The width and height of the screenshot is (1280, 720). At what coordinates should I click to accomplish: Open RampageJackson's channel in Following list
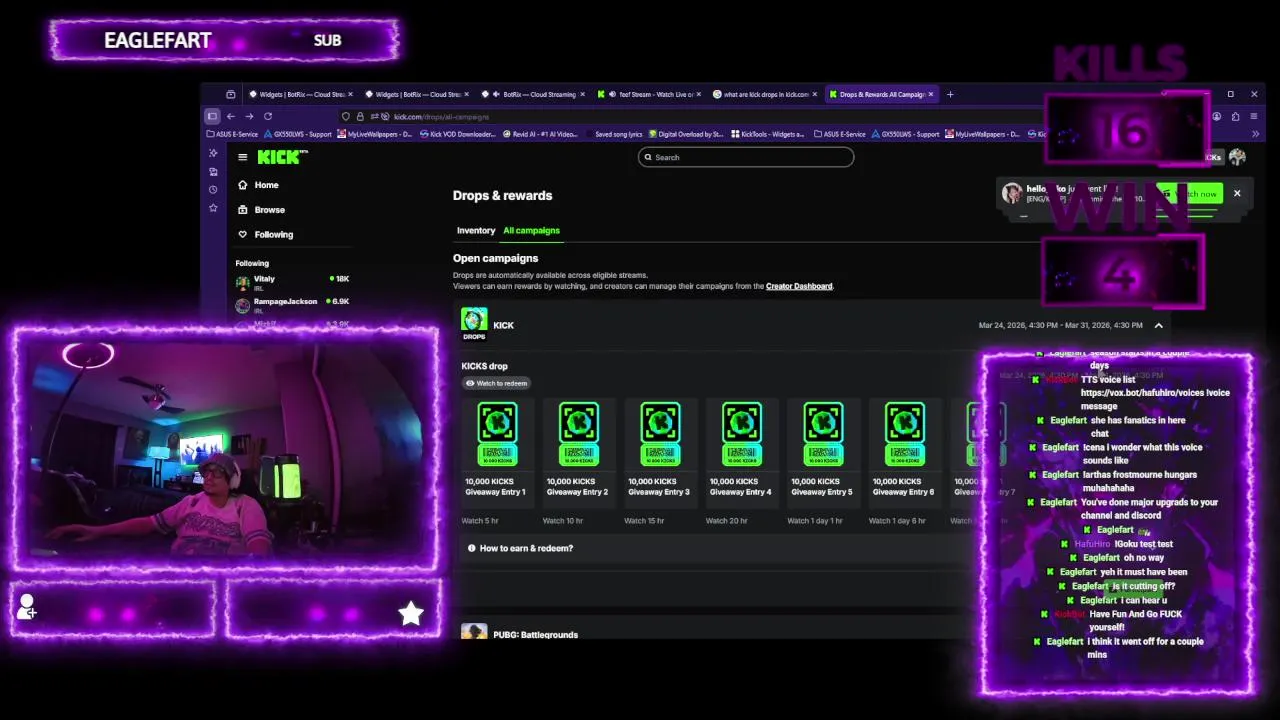tap(292, 305)
